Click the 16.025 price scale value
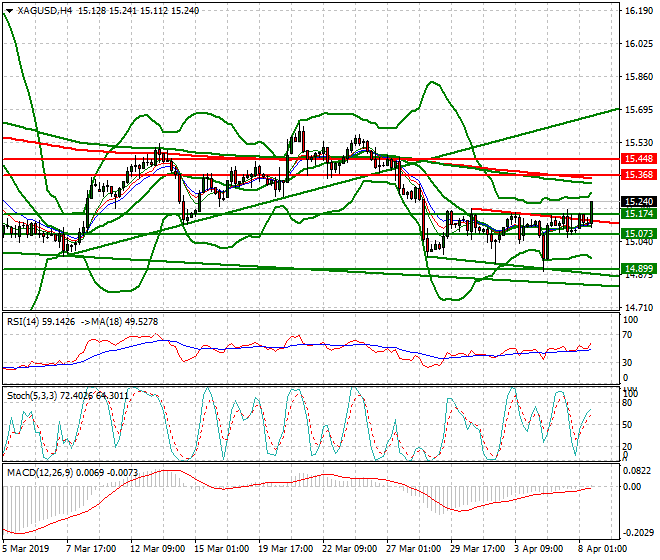The image size is (660, 560). (x=639, y=44)
